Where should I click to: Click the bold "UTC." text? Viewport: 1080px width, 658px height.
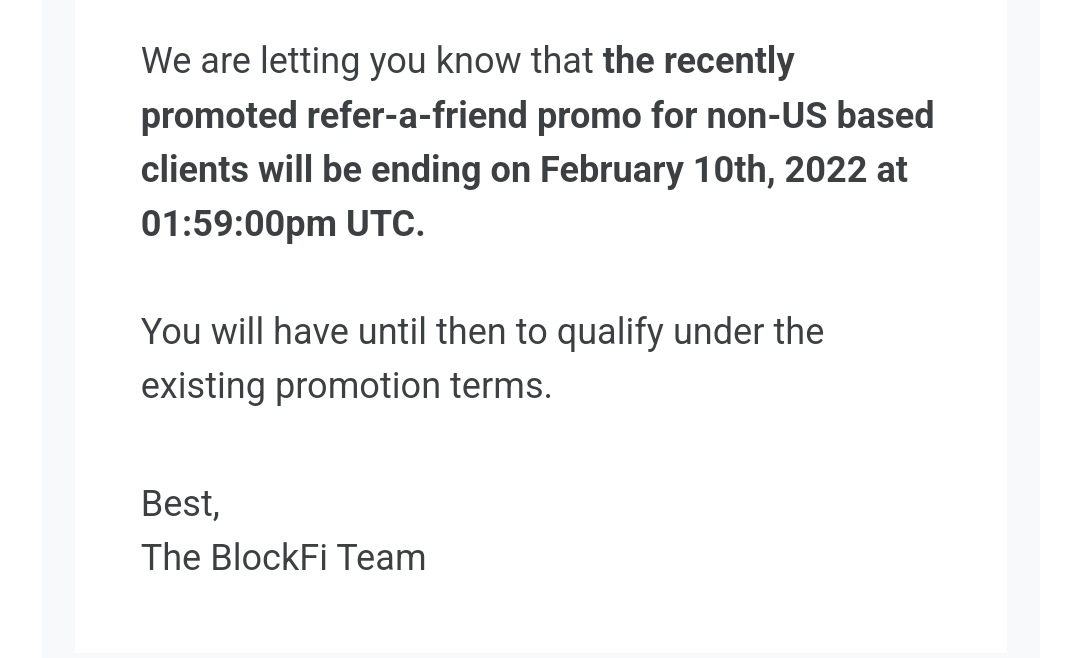[385, 224]
